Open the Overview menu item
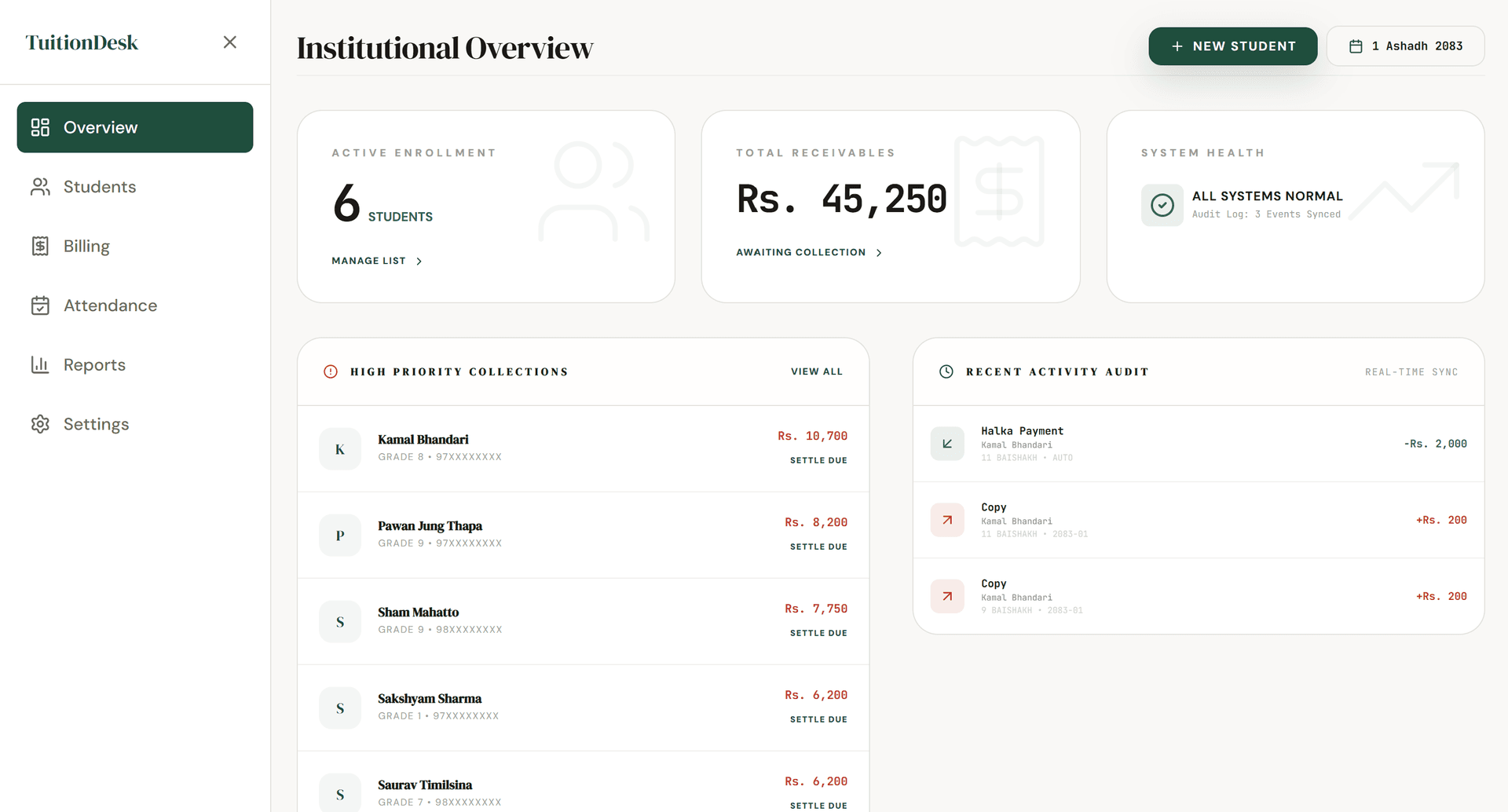This screenshot has width=1508, height=812. [x=135, y=127]
